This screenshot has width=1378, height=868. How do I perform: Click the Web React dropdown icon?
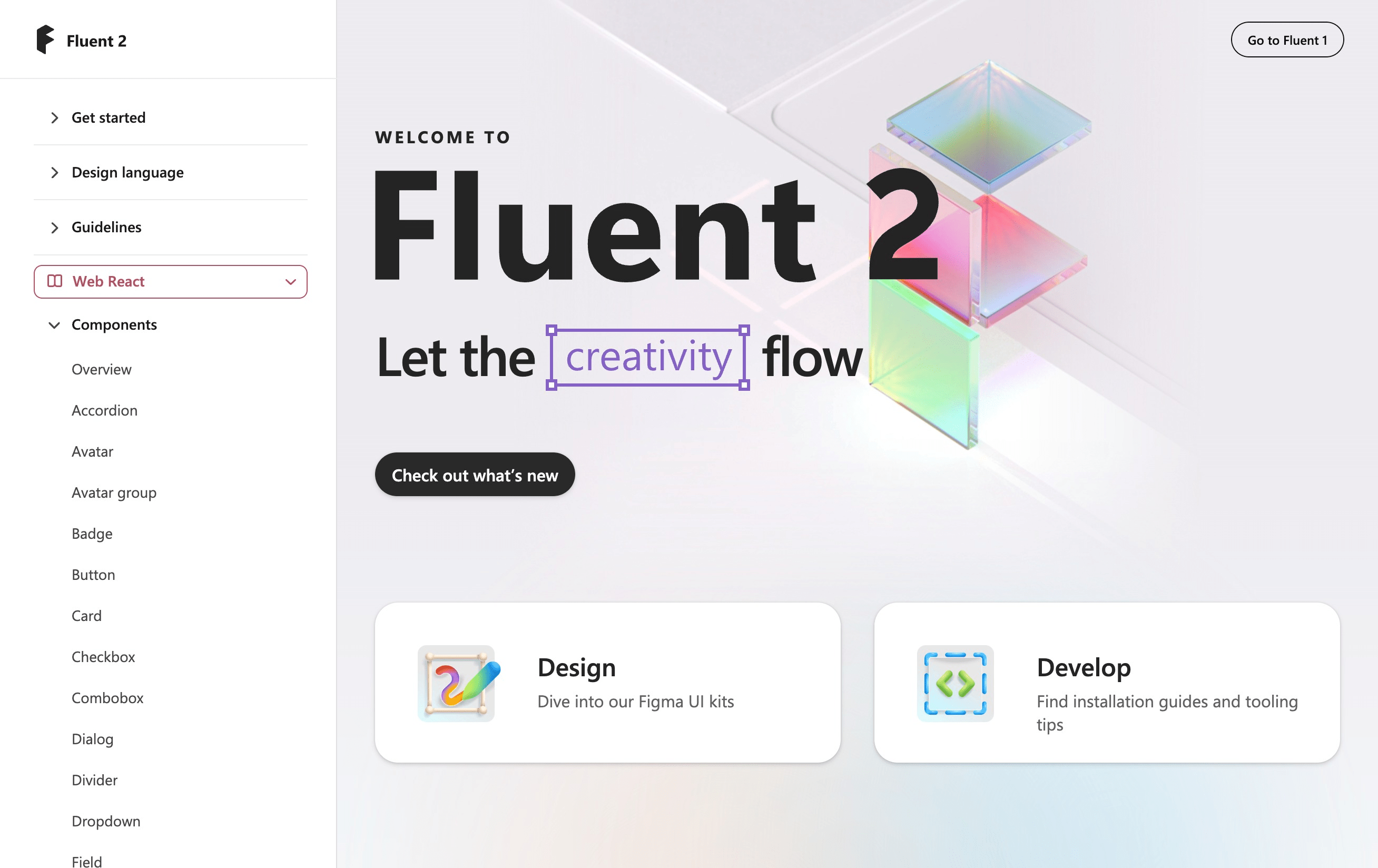coord(290,281)
